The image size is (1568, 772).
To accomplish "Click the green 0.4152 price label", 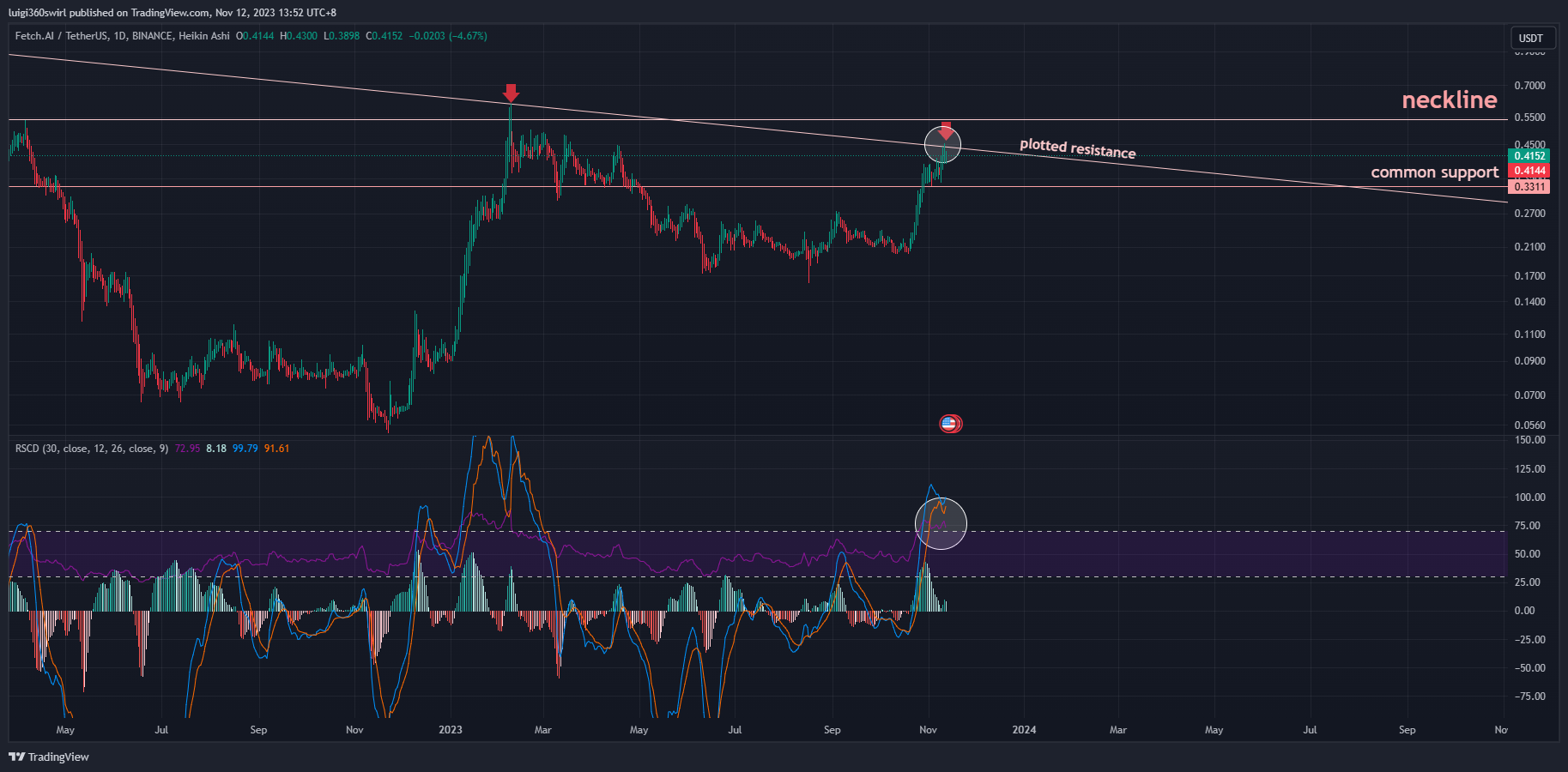I will [1529, 156].
